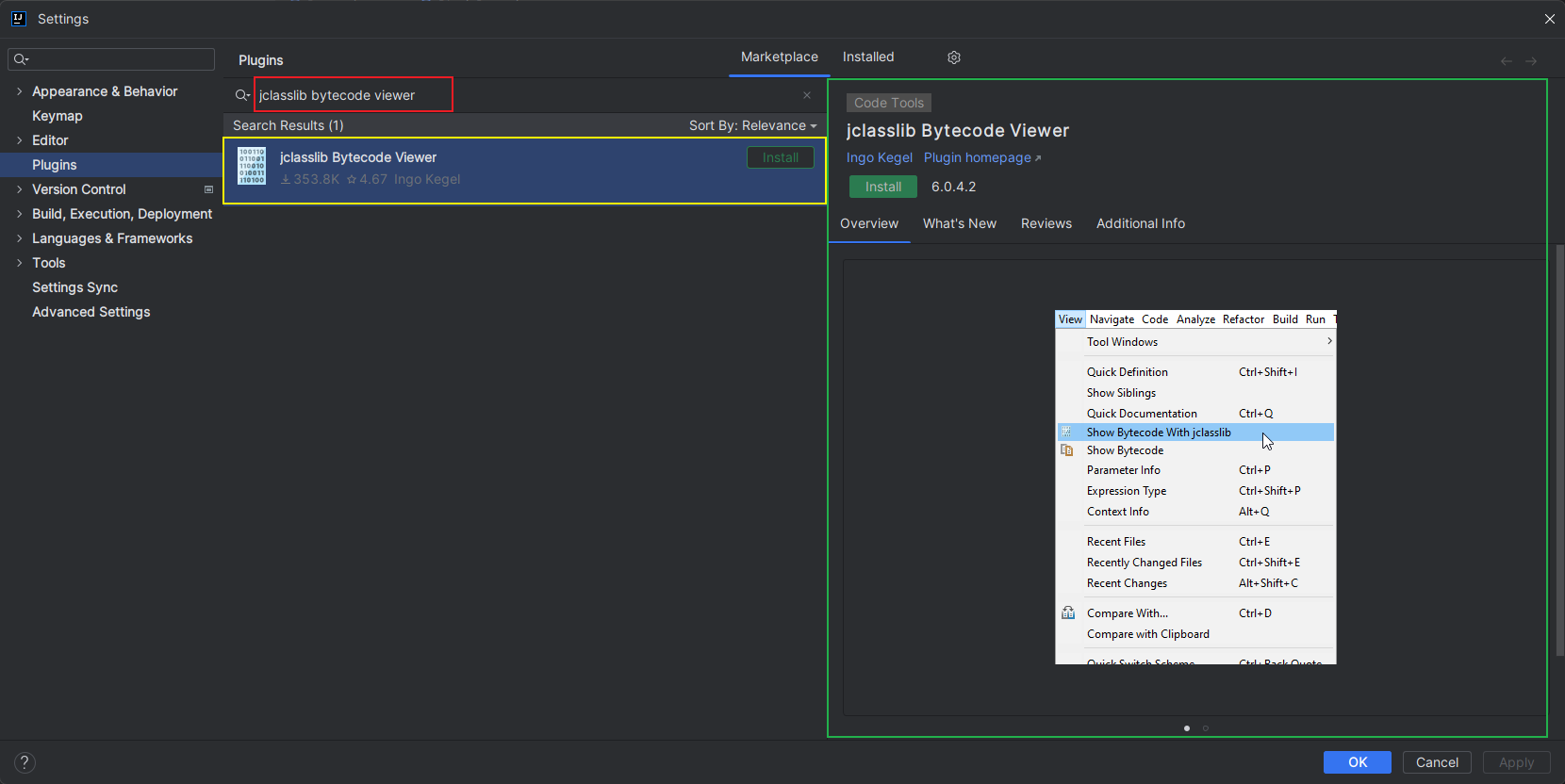Open the Reviews tab

(1046, 223)
